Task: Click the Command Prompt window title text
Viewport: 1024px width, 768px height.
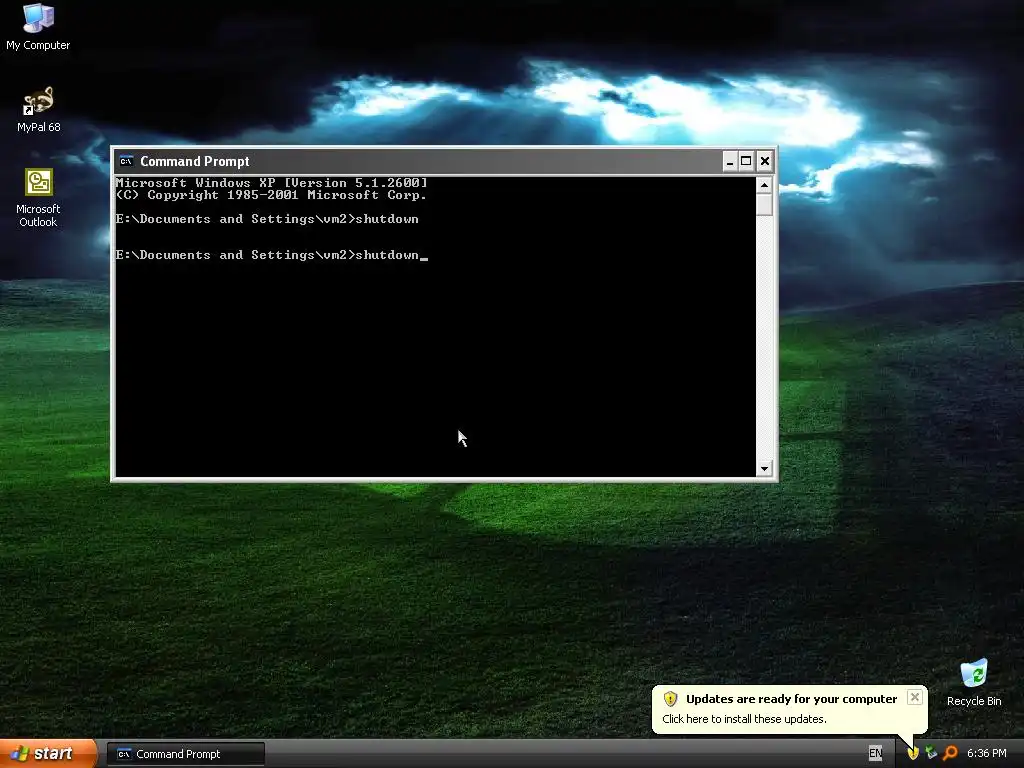Action: [195, 161]
